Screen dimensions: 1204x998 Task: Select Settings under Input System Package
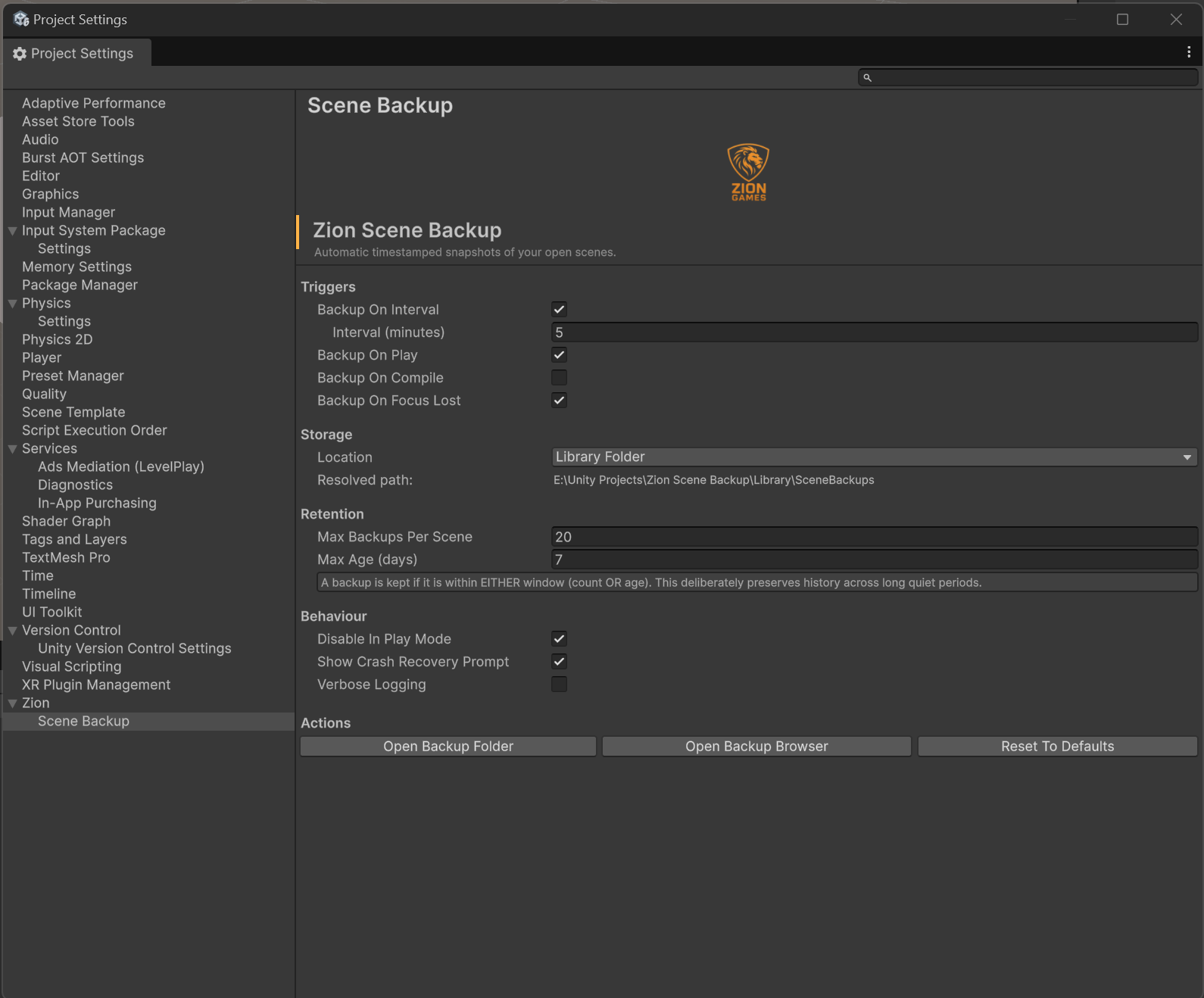(64, 248)
